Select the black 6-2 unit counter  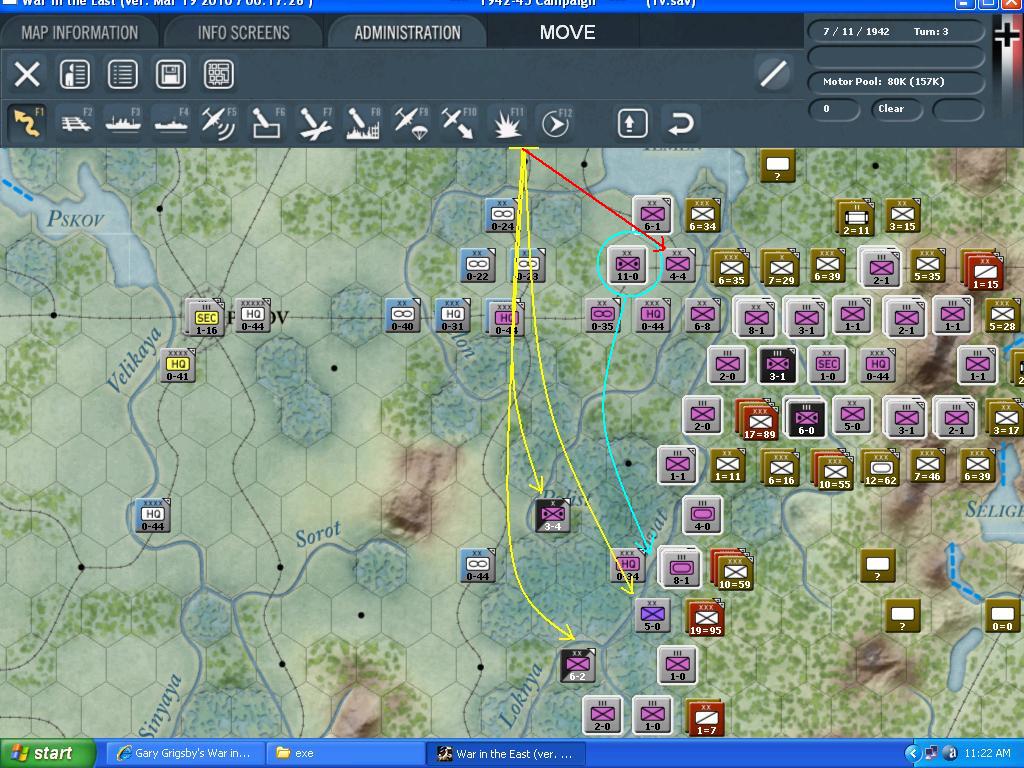577,665
